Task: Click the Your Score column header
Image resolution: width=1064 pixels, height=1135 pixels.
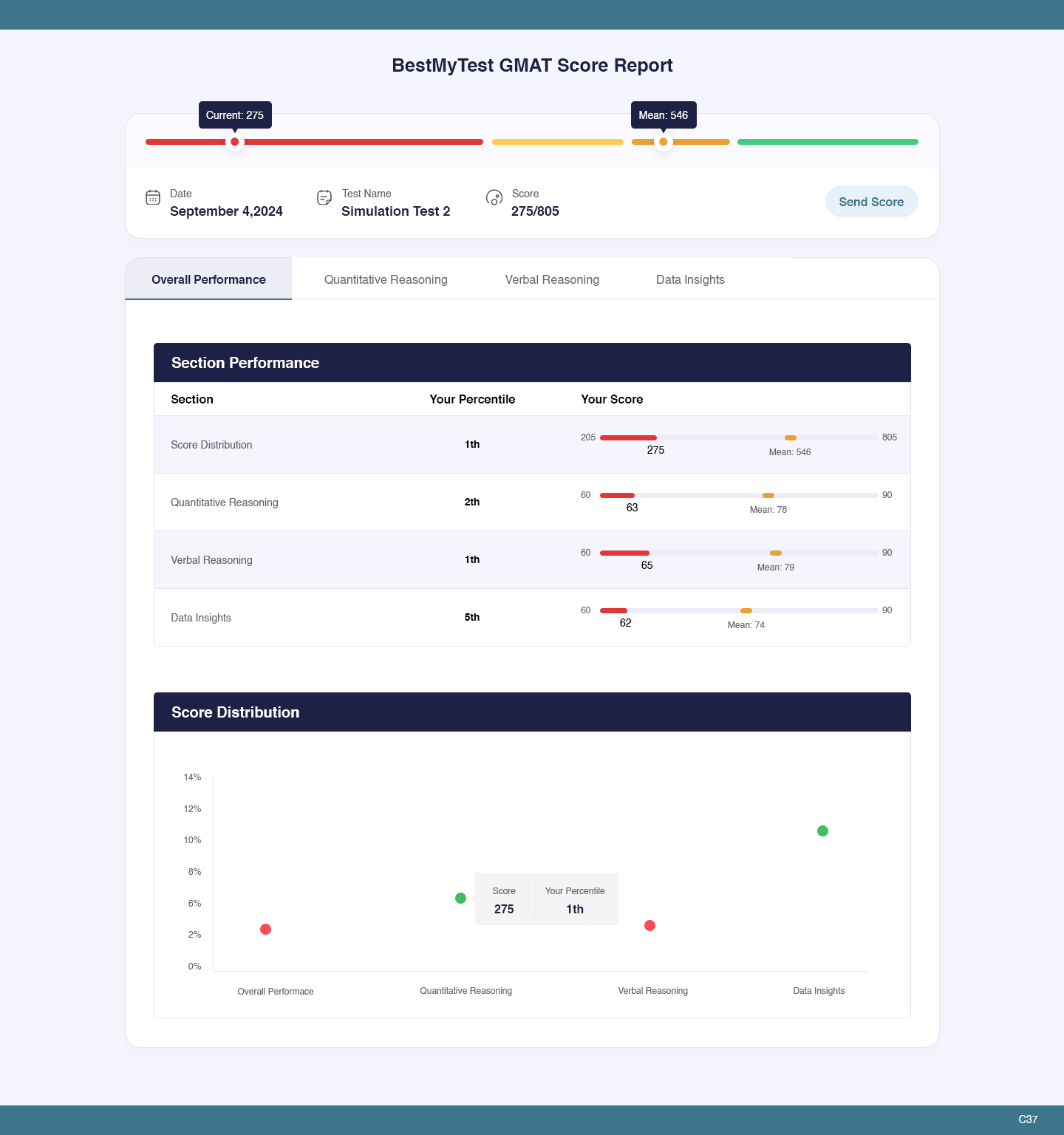Action: pyautogui.click(x=612, y=399)
